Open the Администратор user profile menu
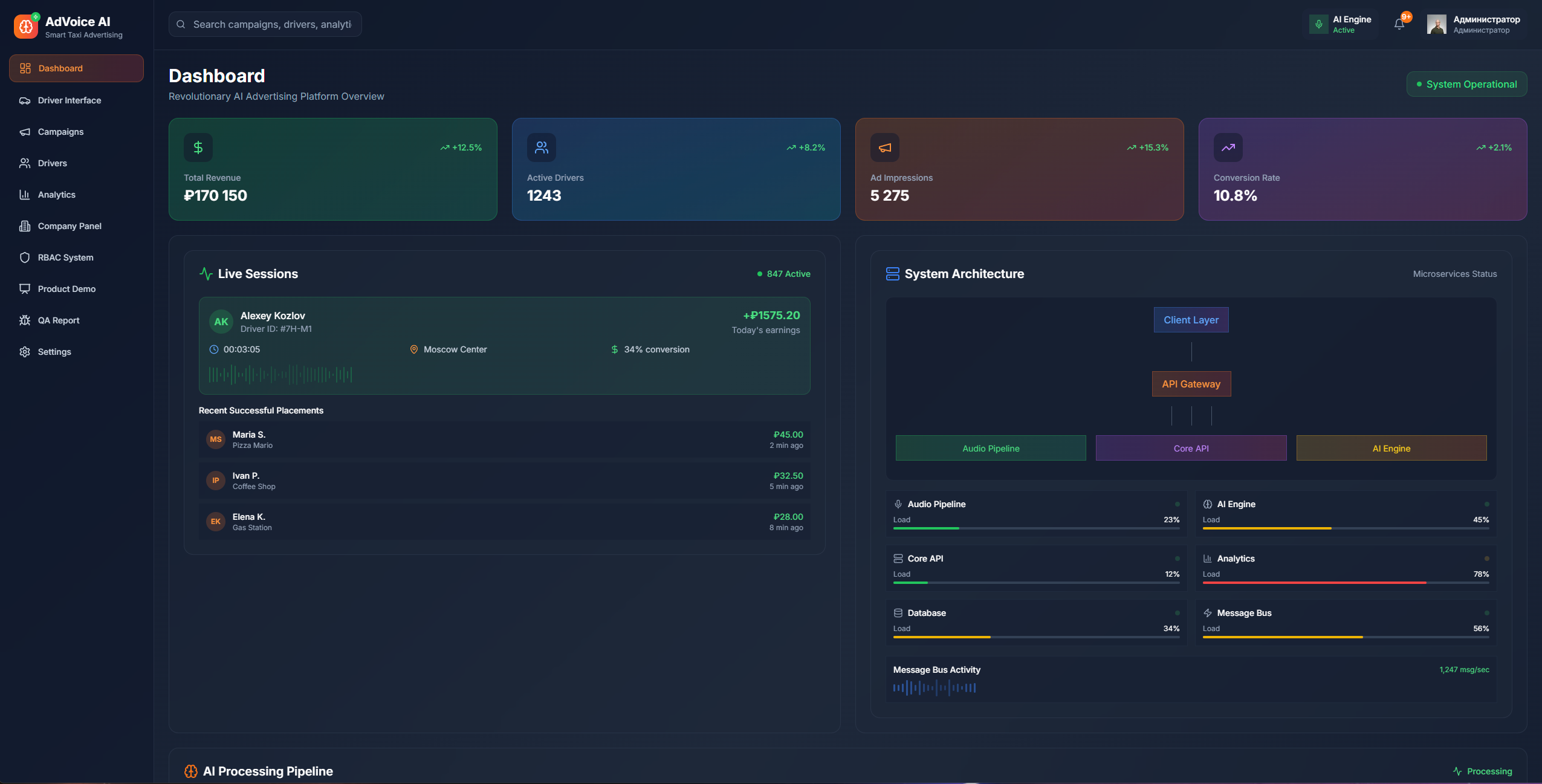This screenshot has height=784, width=1542. (x=1474, y=24)
